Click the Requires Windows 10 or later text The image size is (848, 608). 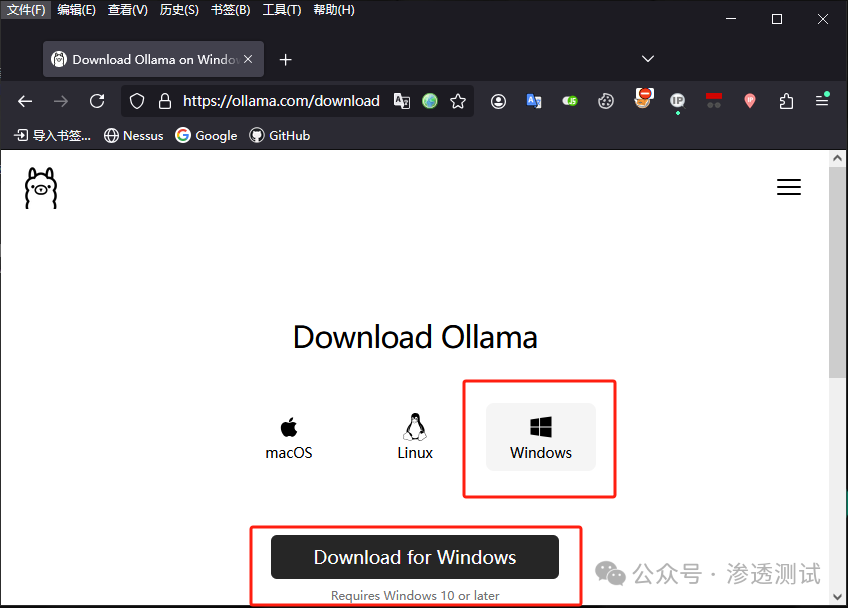click(x=415, y=596)
